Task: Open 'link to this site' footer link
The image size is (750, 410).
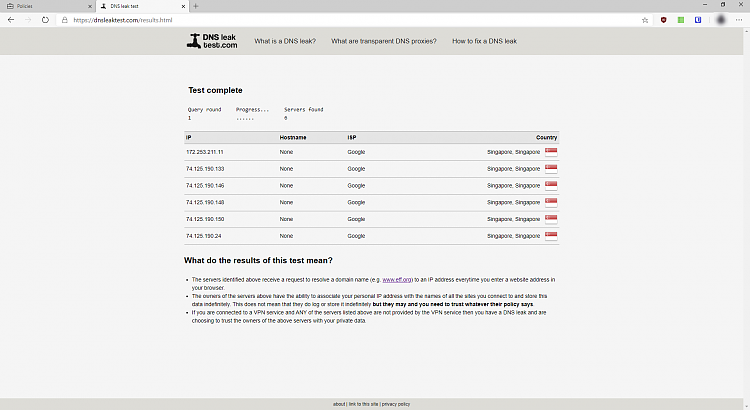Action: tap(364, 404)
